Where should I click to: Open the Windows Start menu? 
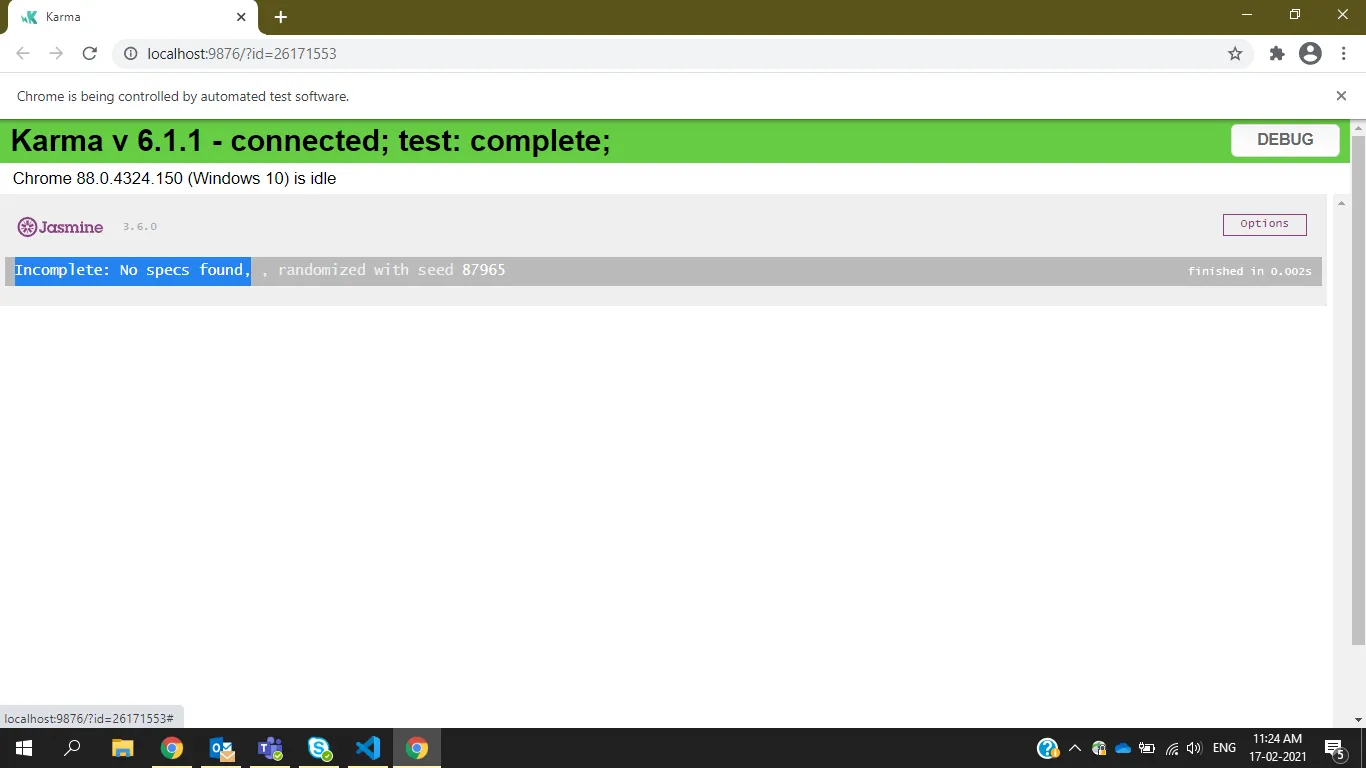24,748
